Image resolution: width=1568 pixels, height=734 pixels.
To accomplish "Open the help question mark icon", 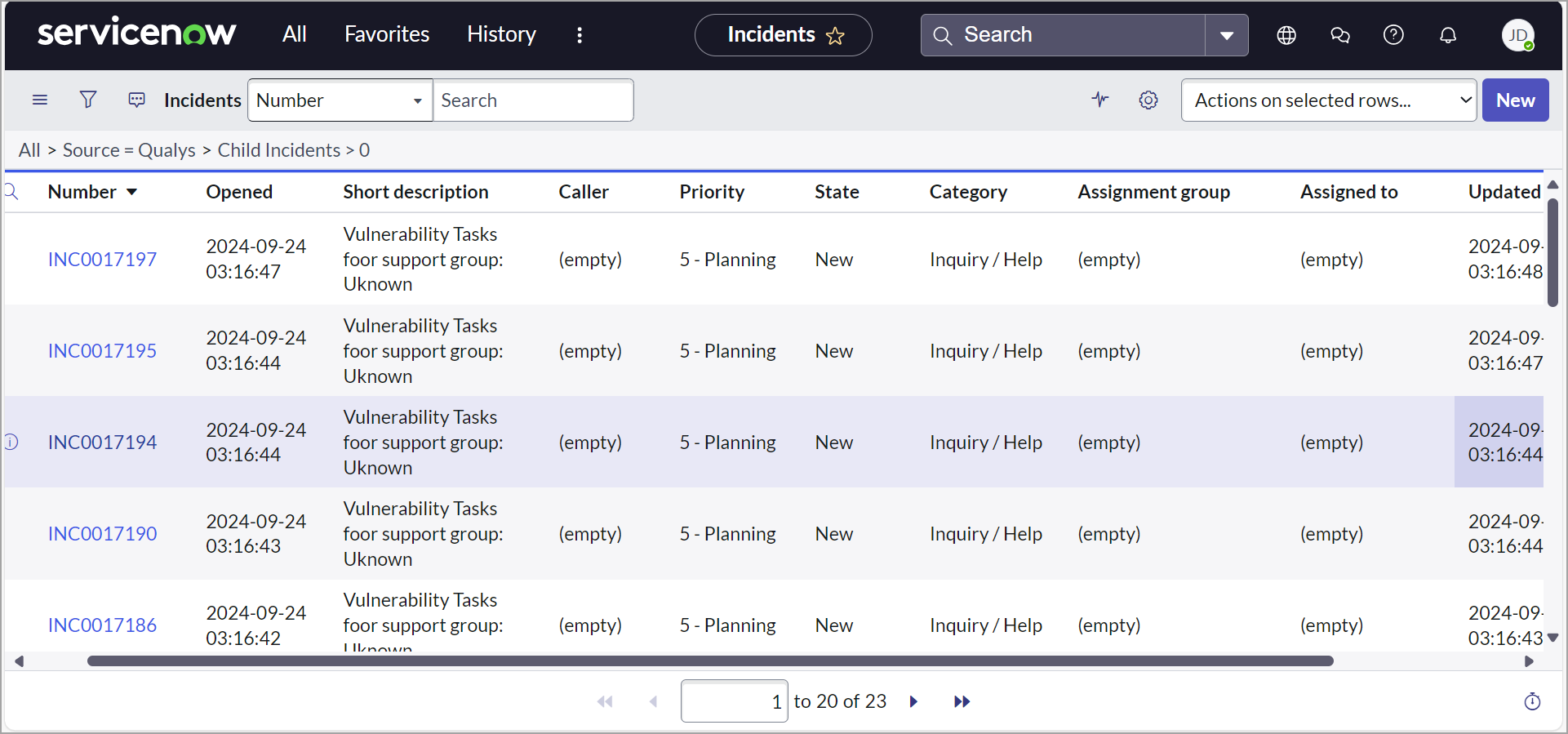I will (1393, 35).
